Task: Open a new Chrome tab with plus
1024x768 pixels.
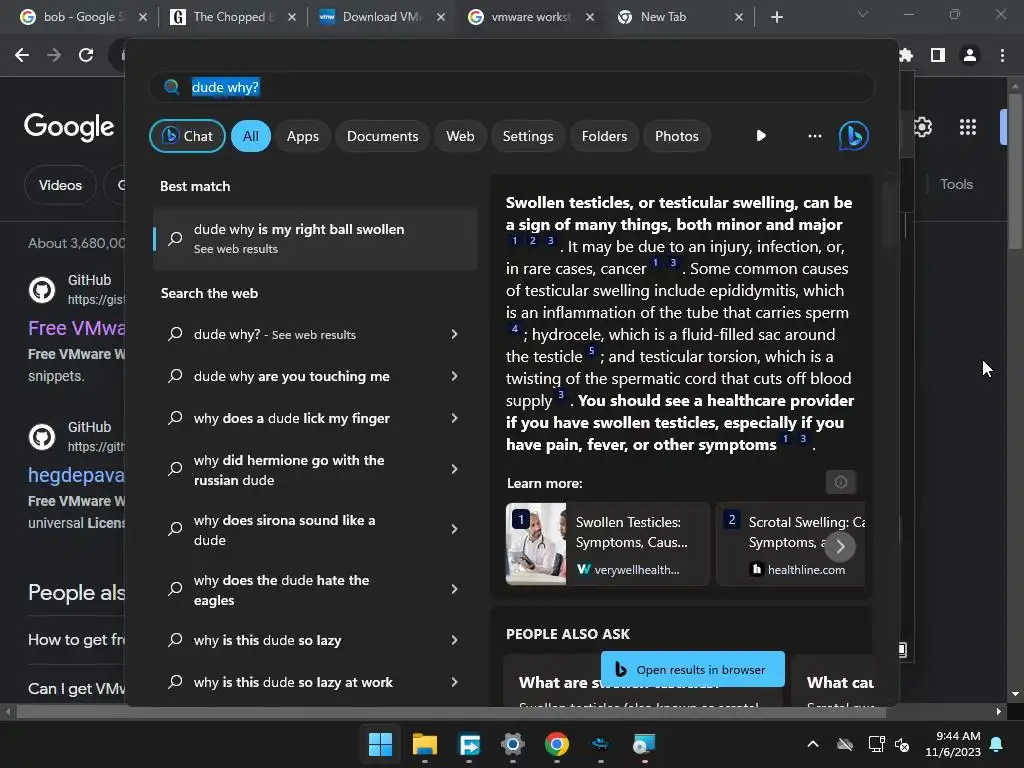Action: coord(776,17)
